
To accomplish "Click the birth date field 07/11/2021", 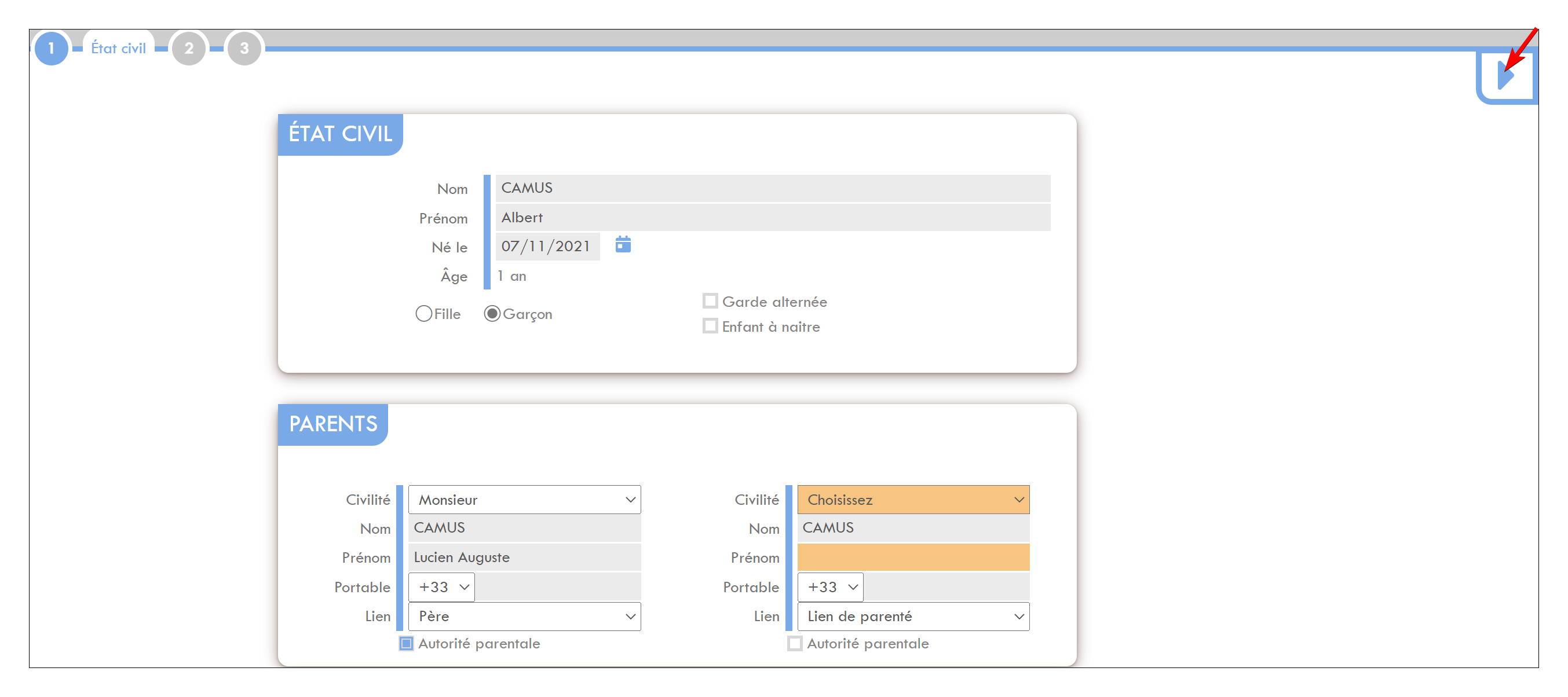I will pos(547,246).
